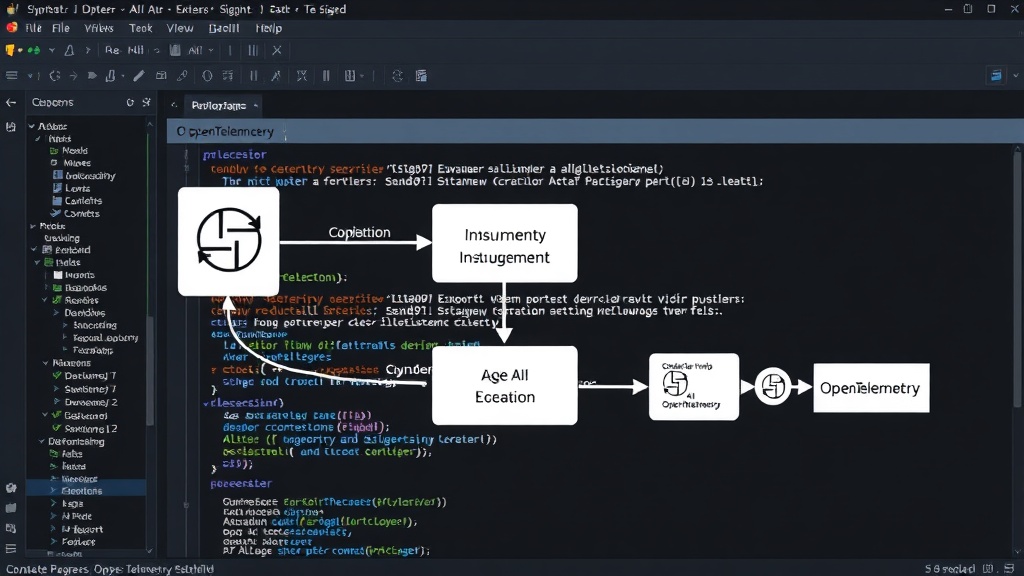Screen dimensions: 1024x576
Task: Click the right arrow icon in second toolbar
Action: 73,76
